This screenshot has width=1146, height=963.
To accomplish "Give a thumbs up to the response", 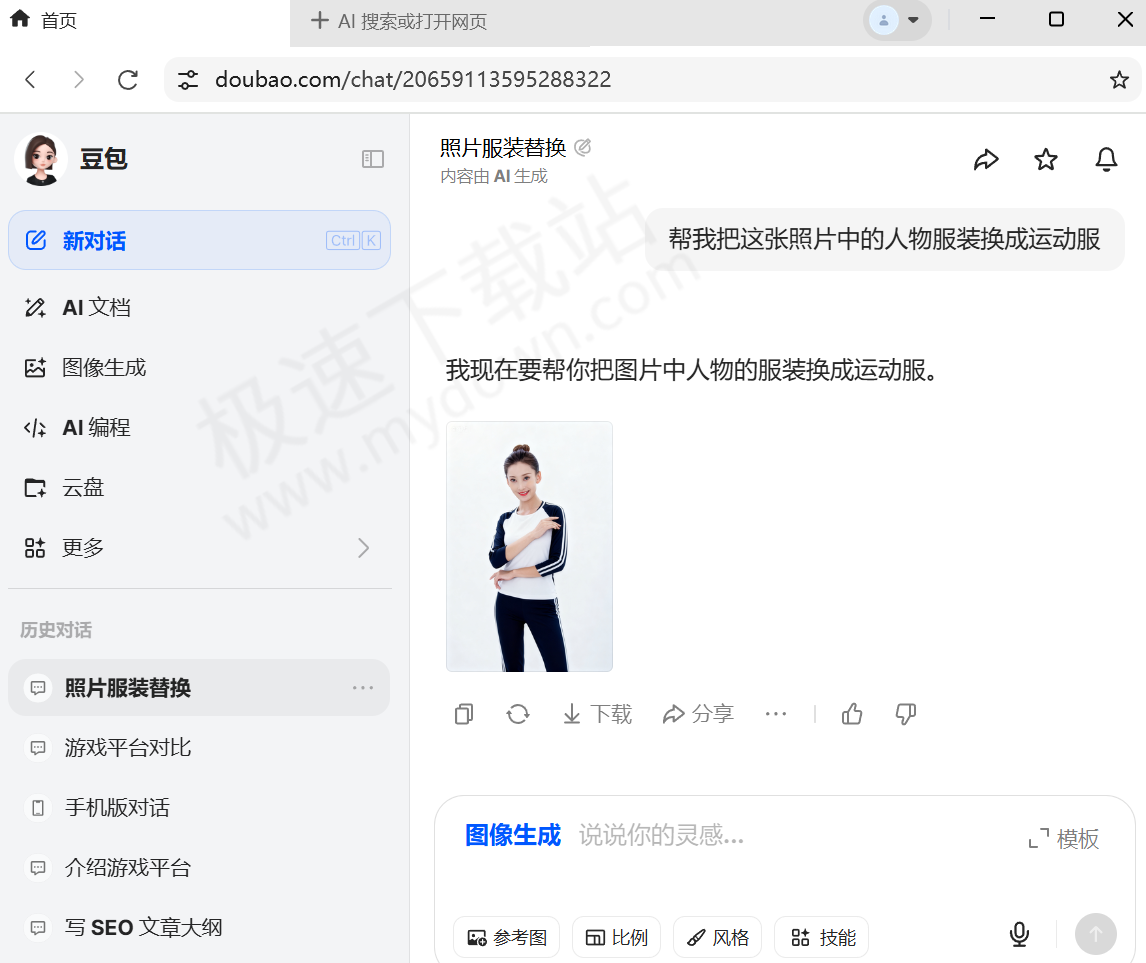I will click(851, 713).
